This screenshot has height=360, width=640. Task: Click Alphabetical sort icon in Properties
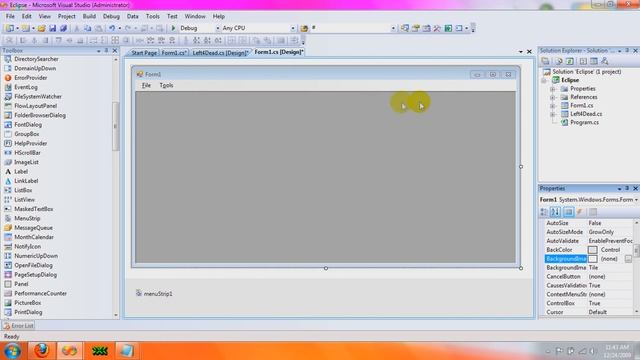point(555,212)
